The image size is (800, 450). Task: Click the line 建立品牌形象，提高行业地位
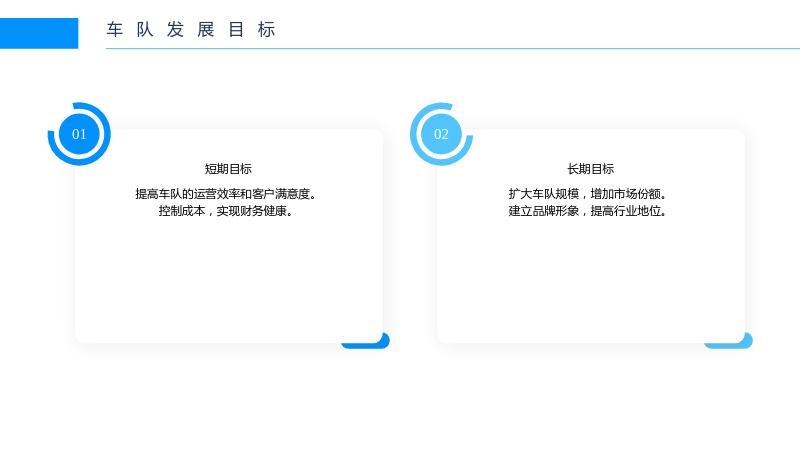coord(587,211)
